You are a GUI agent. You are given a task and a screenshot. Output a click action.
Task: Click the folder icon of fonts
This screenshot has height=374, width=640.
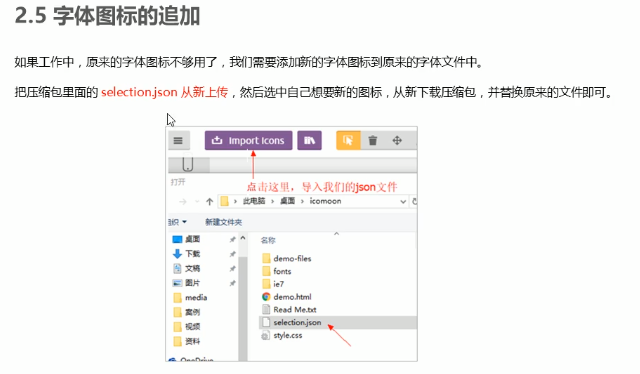(266, 271)
